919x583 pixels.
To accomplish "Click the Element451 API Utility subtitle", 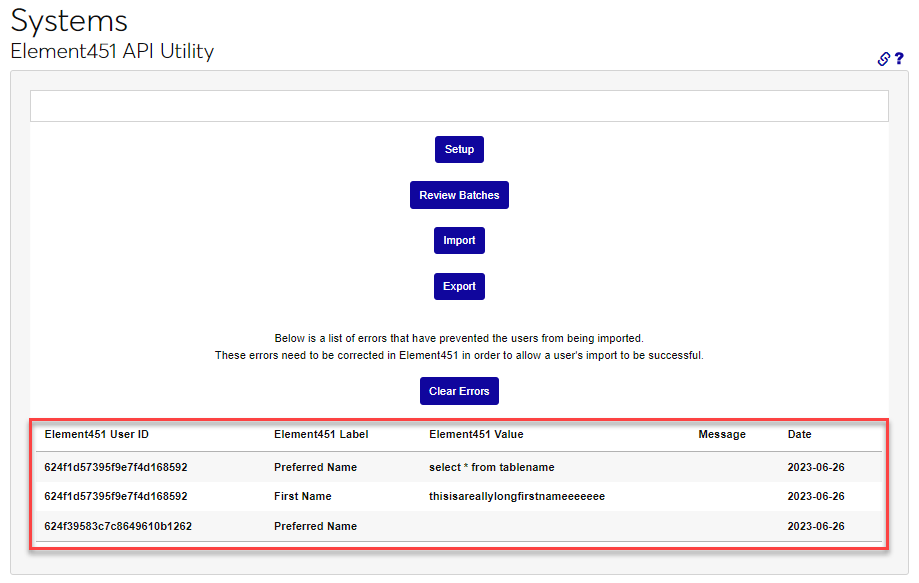I will 113,51.
